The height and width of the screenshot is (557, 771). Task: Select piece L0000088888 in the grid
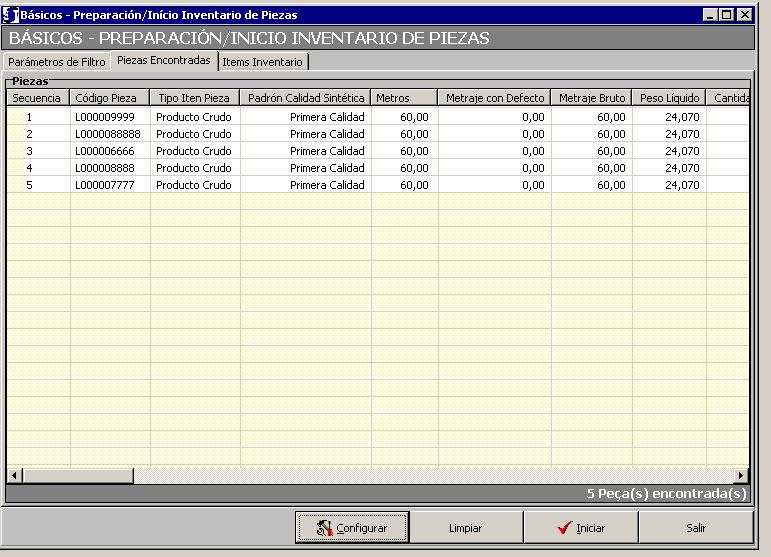click(x=109, y=134)
